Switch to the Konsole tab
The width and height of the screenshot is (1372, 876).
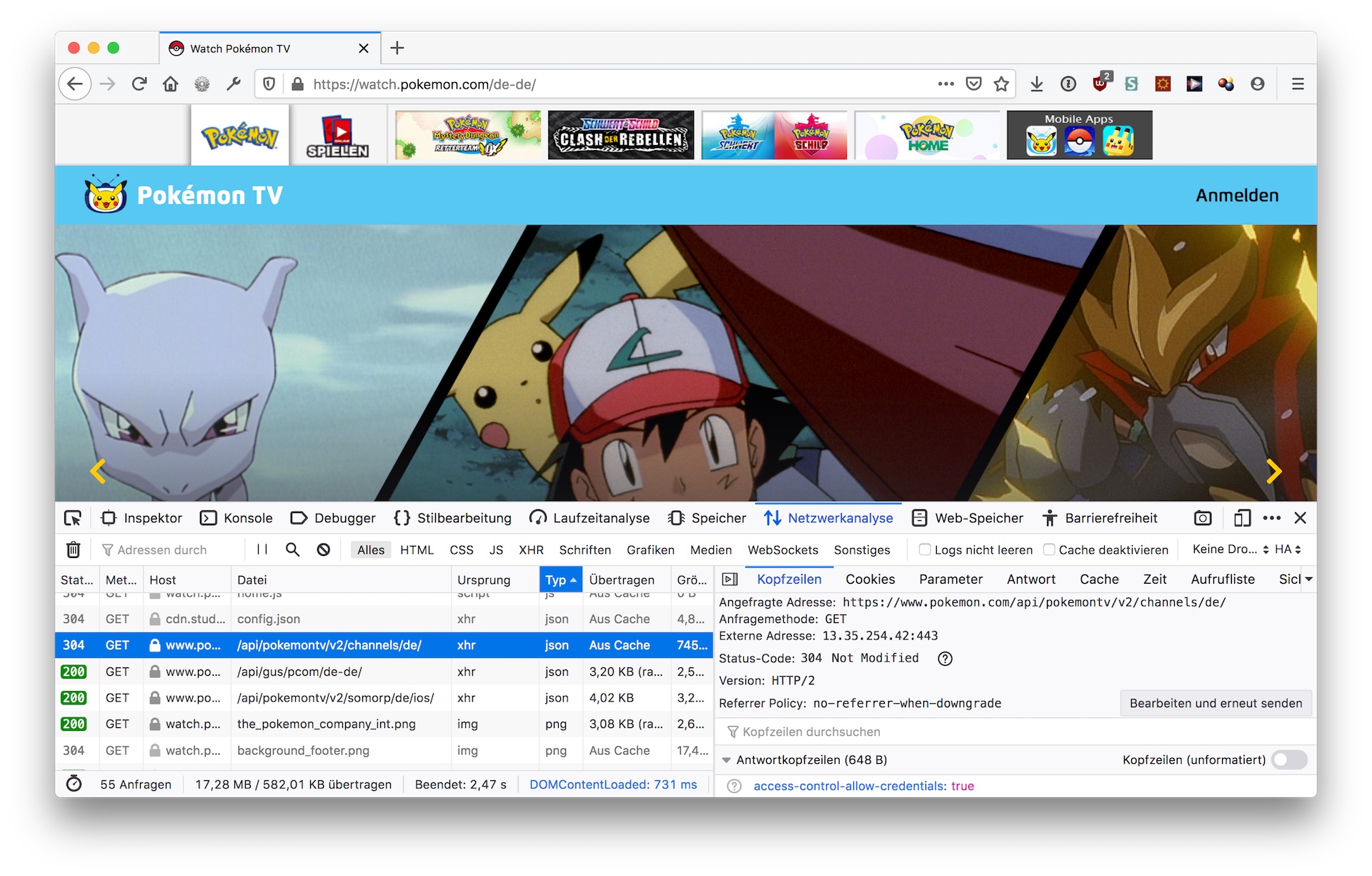coord(237,518)
